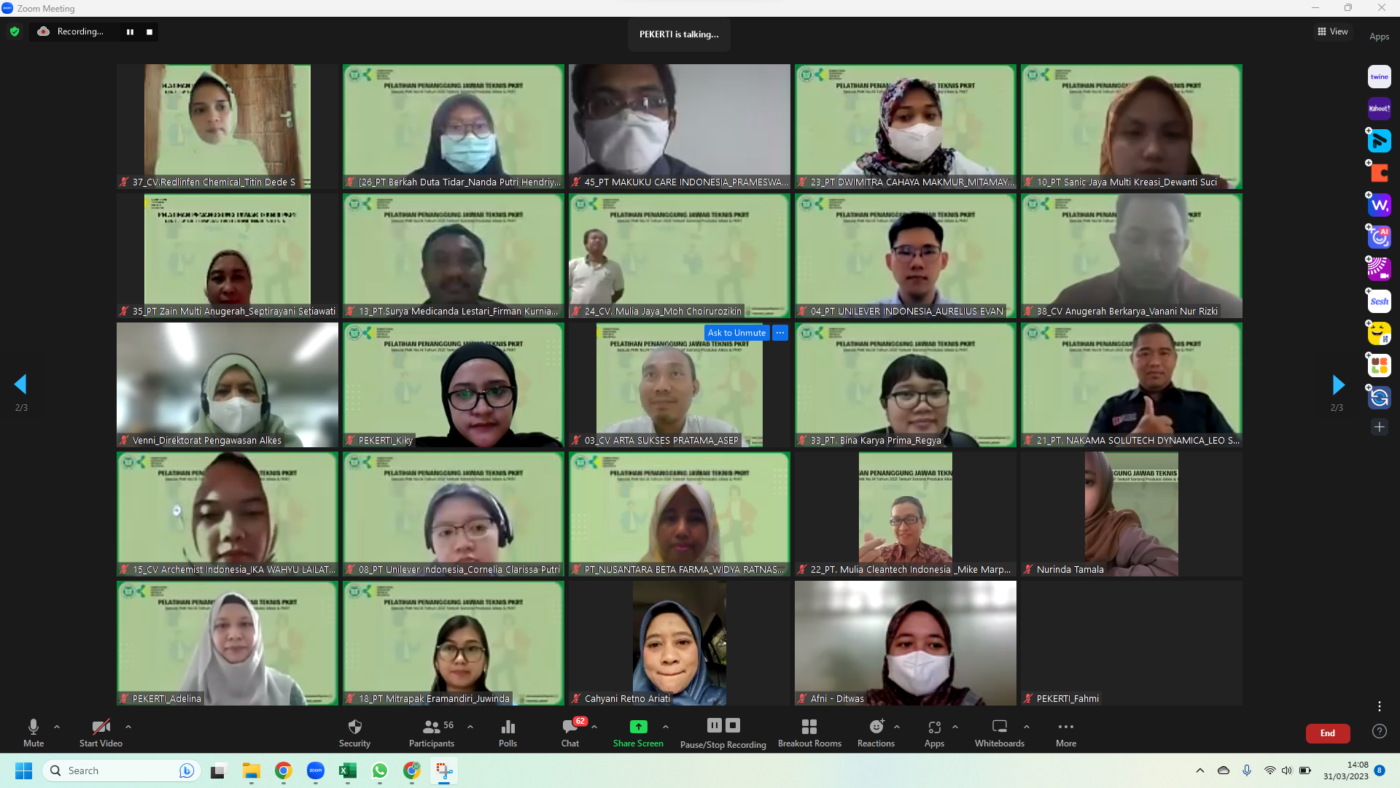Turn on camera with Start Video
The width and height of the screenshot is (1400, 788).
(100, 732)
